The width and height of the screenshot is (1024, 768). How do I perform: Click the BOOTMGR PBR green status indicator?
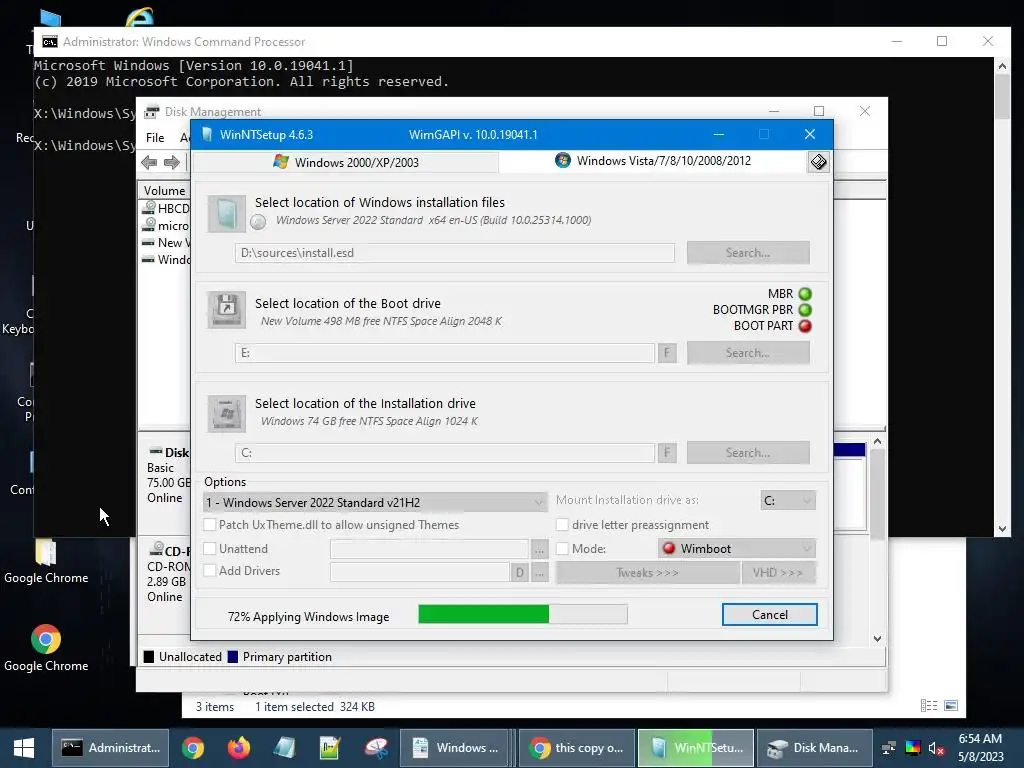pyautogui.click(x=805, y=310)
